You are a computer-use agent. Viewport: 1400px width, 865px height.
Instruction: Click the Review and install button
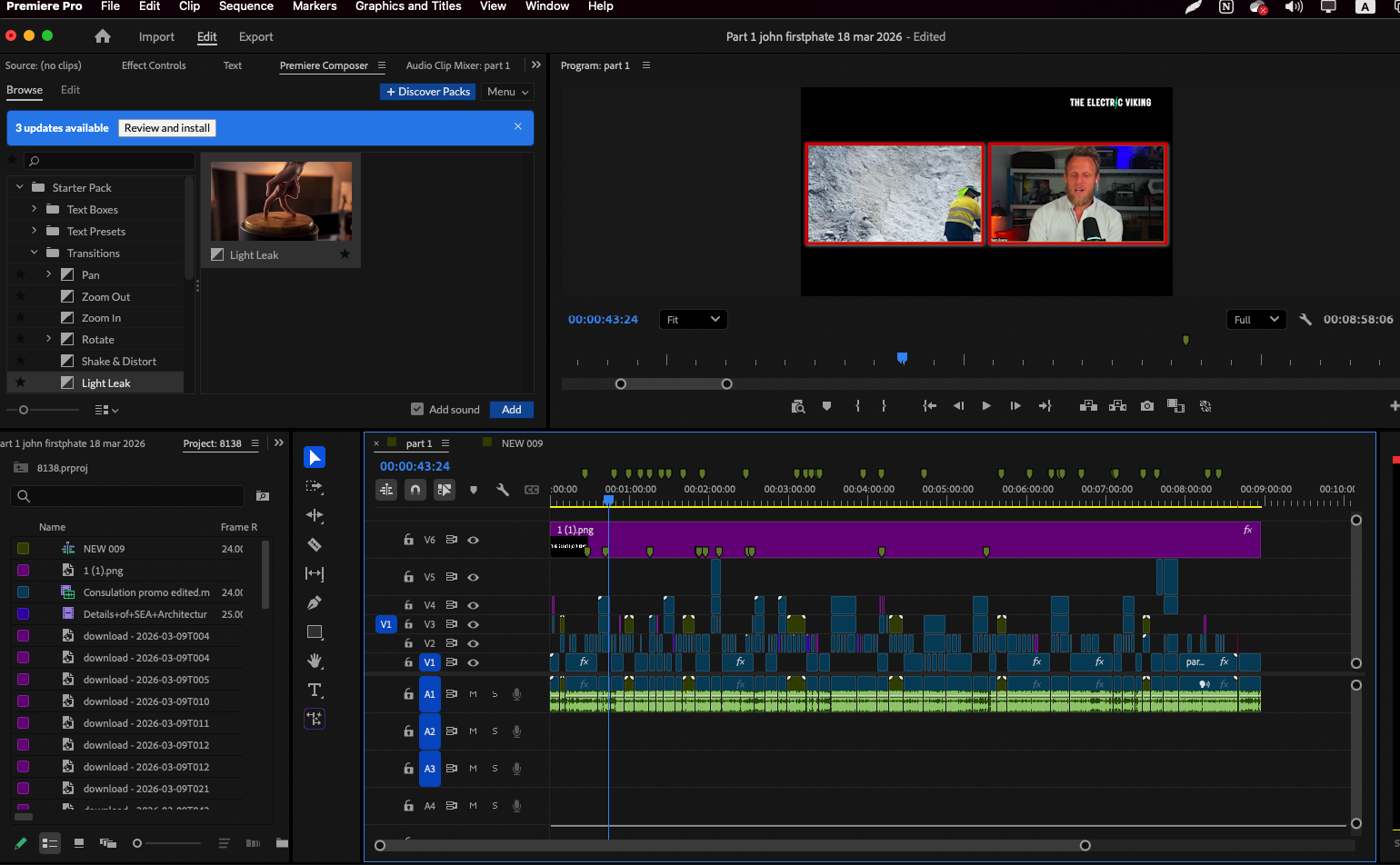pos(166,127)
